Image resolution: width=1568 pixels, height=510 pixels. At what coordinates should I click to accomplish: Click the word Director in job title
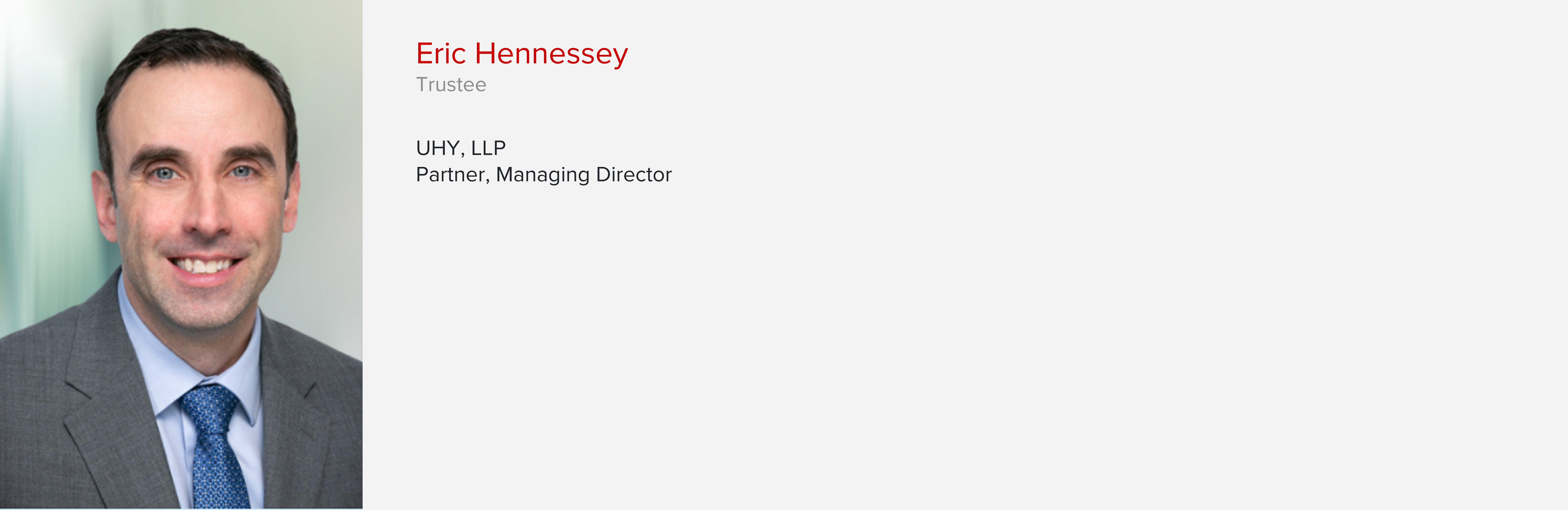634,174
